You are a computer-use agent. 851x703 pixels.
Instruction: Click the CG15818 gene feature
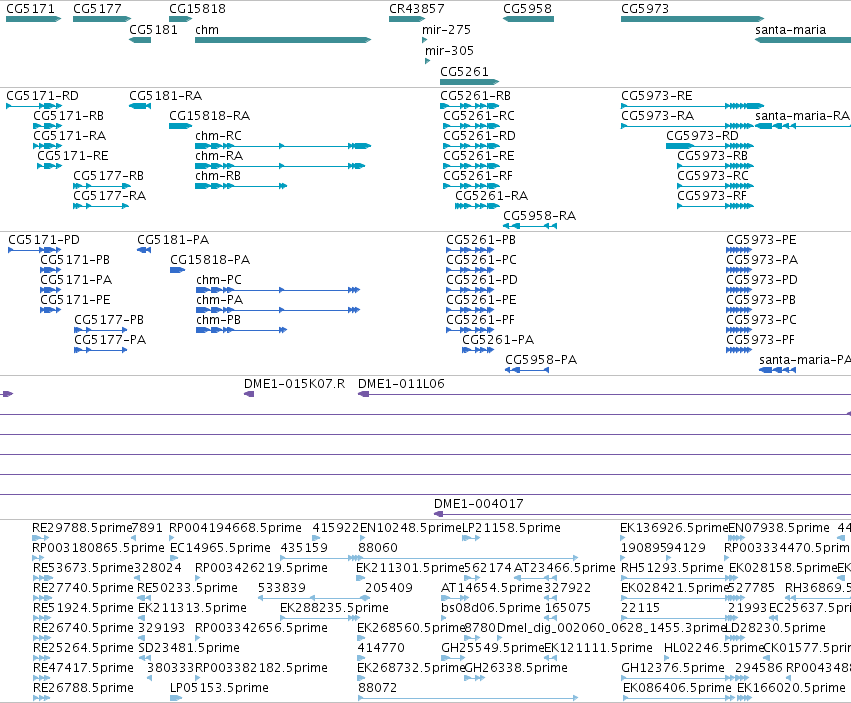tap(180, 19)
